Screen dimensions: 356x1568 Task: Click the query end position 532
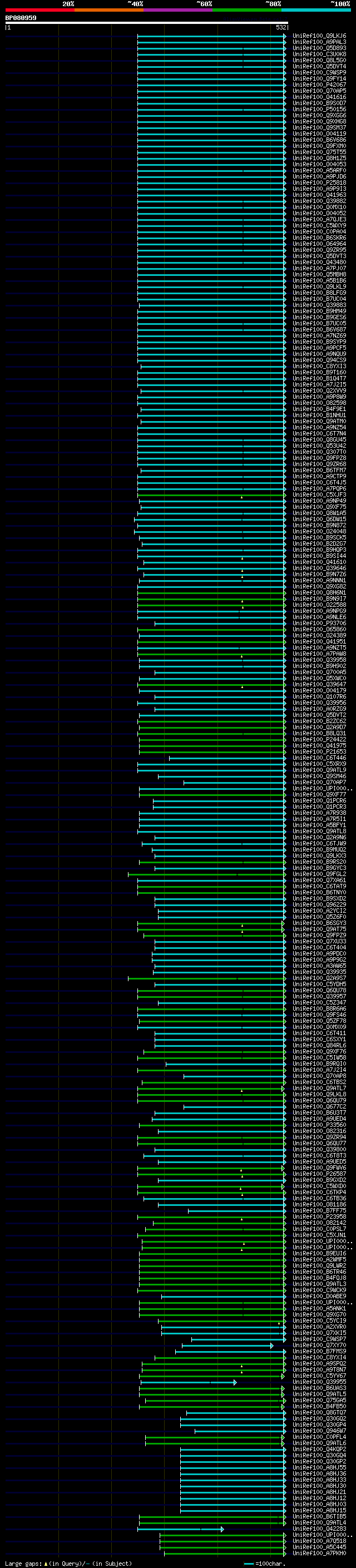[x=281, y=27]
